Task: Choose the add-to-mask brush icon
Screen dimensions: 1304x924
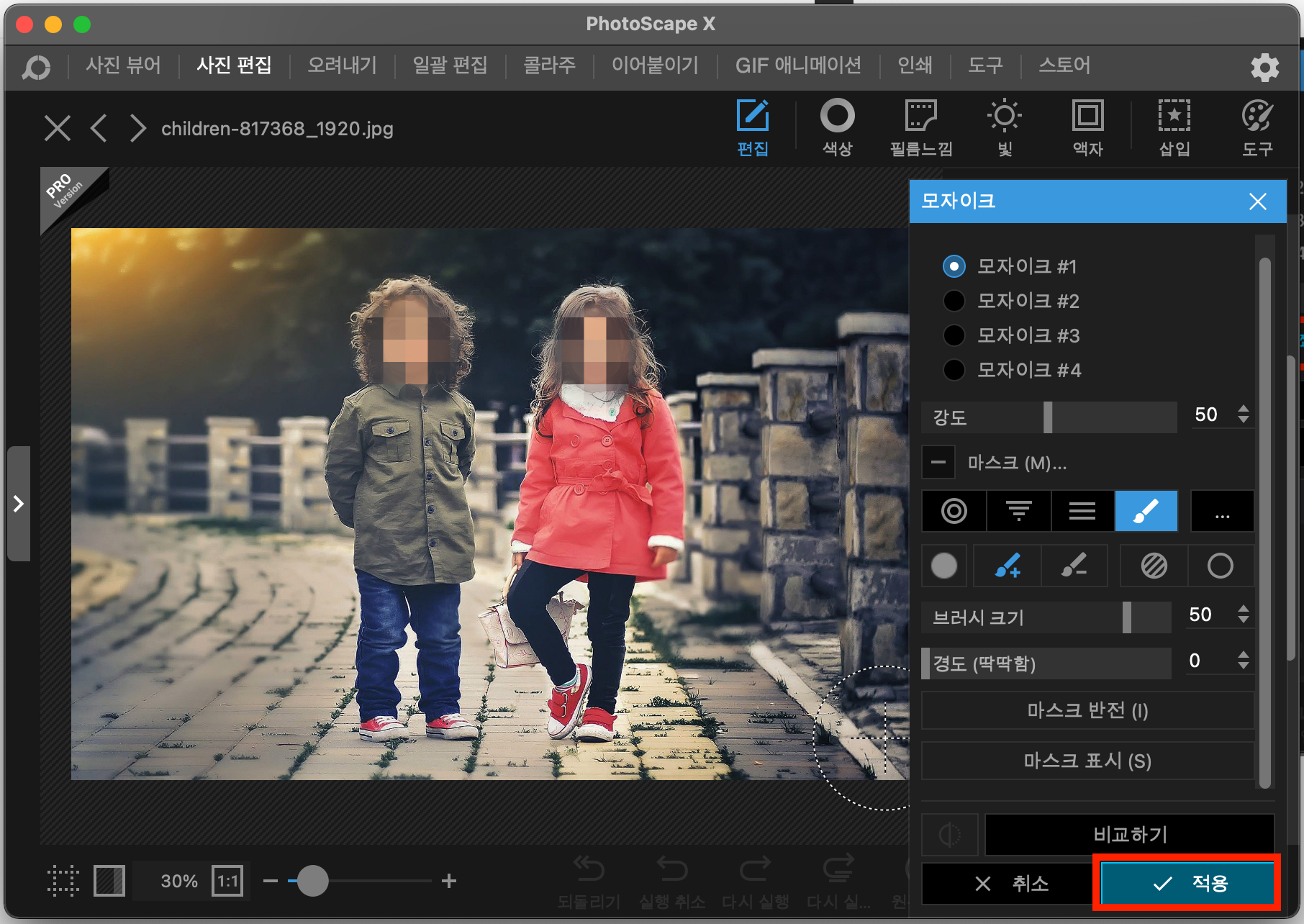Action: tap(1008, 566)
